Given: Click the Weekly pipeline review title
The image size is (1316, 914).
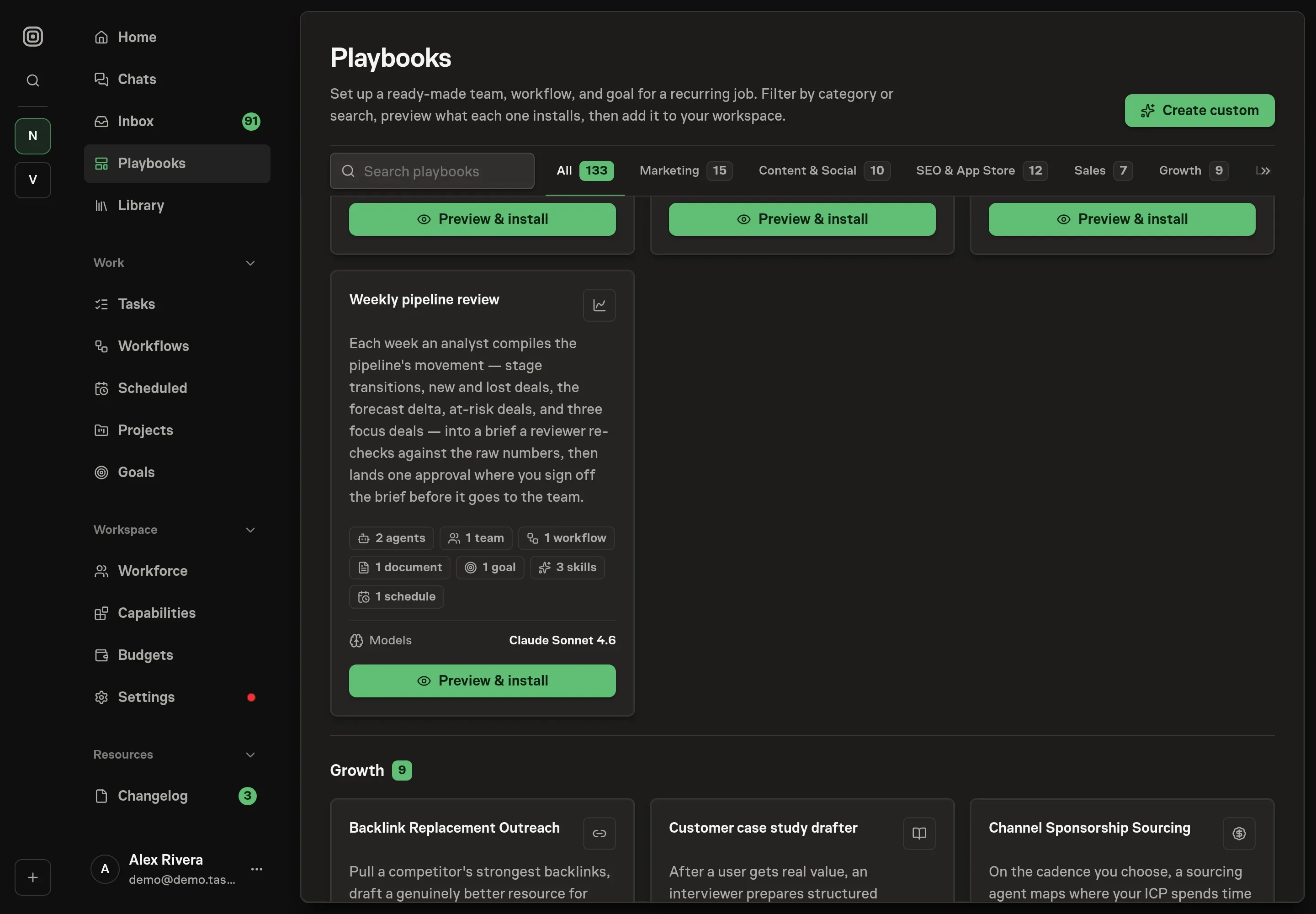Looking at the screenshot, I should click(424, 299).
